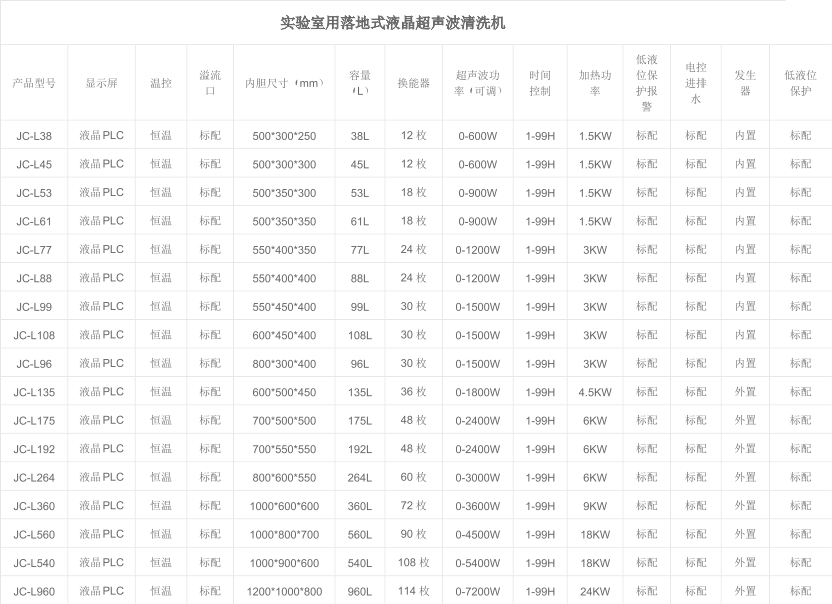Select model cell JC-L77

click(34, 250)
